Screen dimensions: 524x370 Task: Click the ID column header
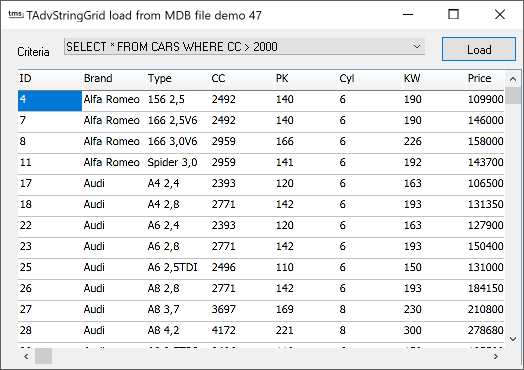tap(50, 80)
